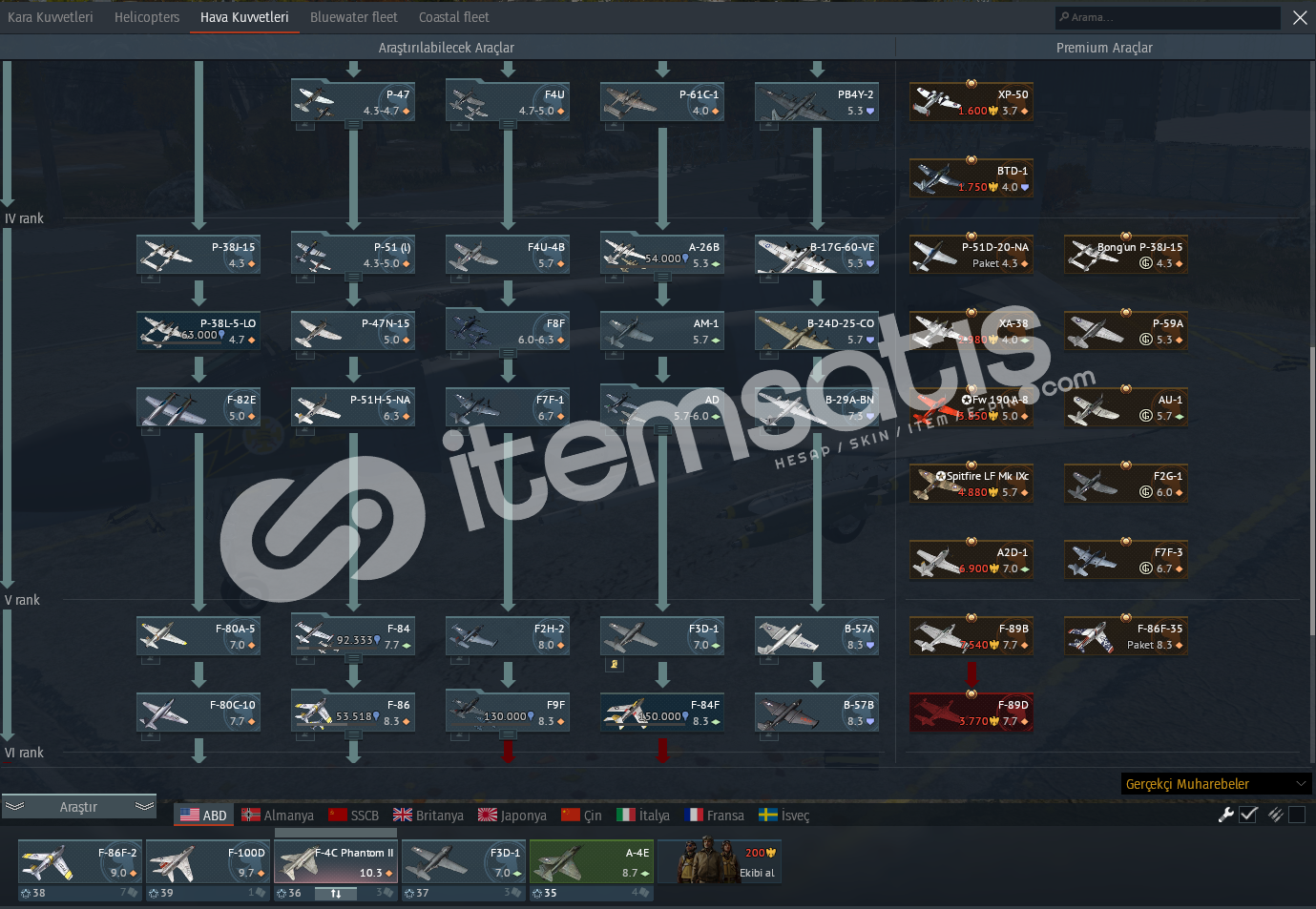The image size is (1316, 909).
Task: Select the P-38J-15 research aircraft
Action: point(198,255)
